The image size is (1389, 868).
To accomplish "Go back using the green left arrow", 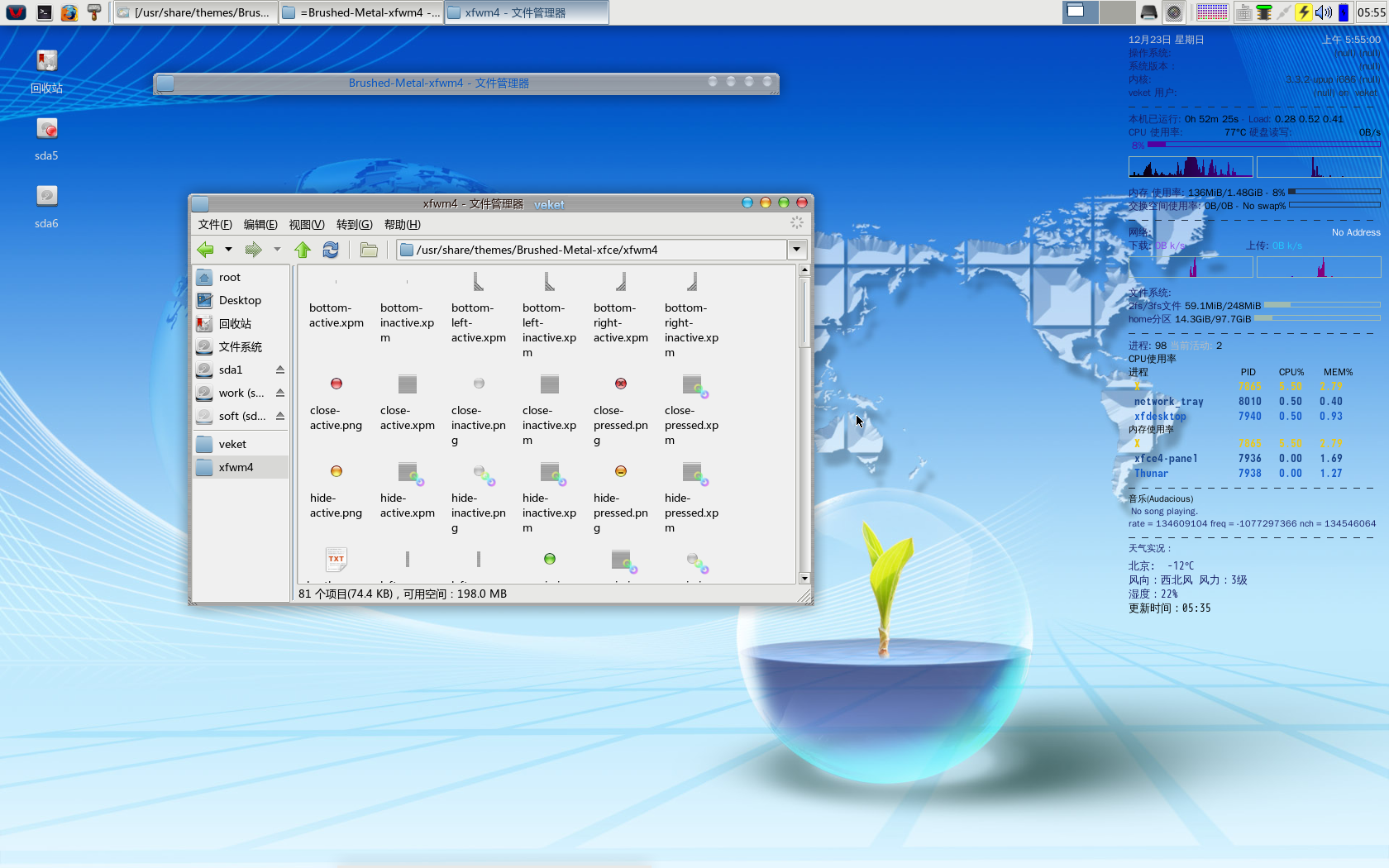I will click(205, 250).
